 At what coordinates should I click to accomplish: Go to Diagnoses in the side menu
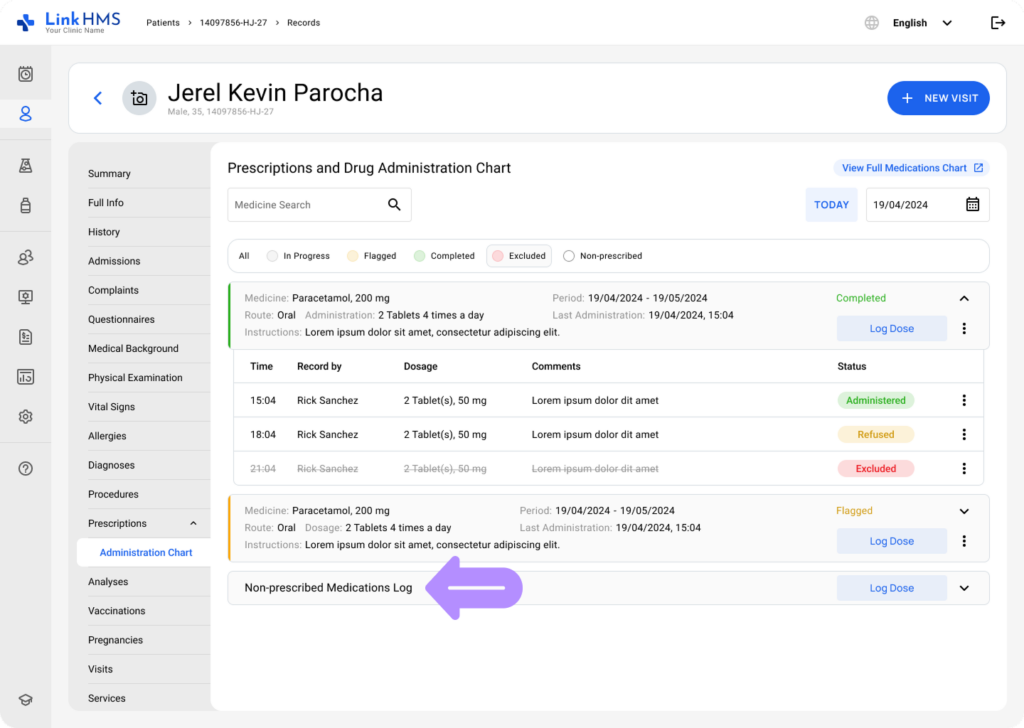coord(111,465)
